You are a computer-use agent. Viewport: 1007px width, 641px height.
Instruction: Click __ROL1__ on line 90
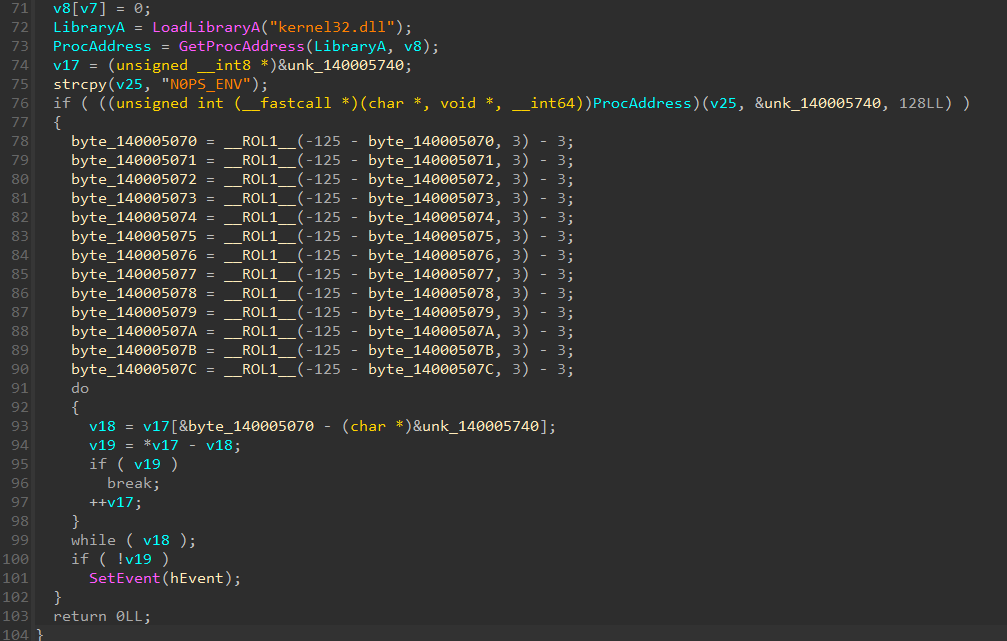click(259, 369)
